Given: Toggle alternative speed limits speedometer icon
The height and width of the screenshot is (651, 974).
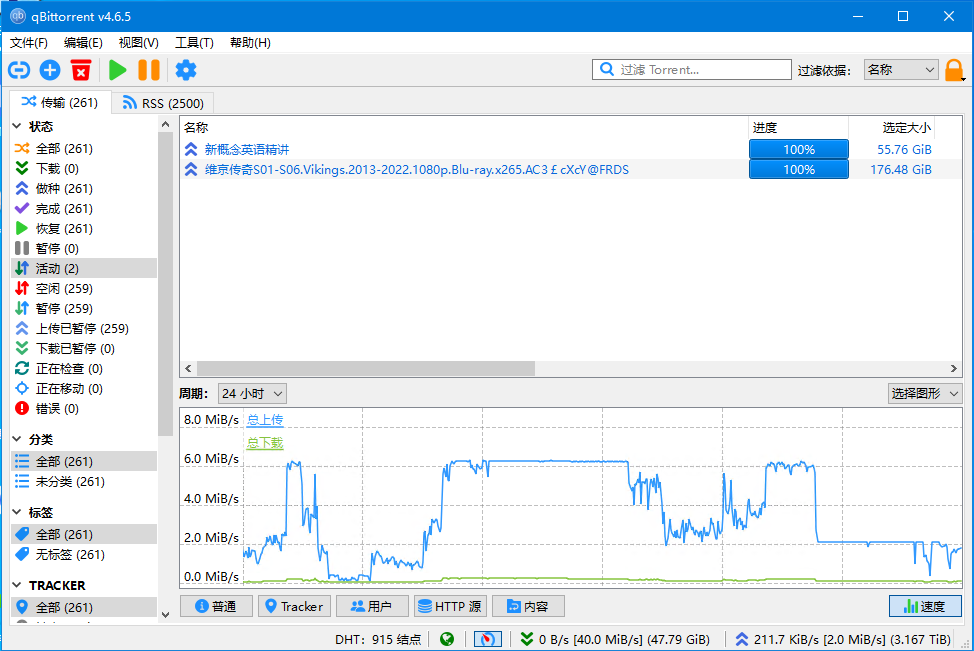Looking at the screenshot, I should coord(488,639).
